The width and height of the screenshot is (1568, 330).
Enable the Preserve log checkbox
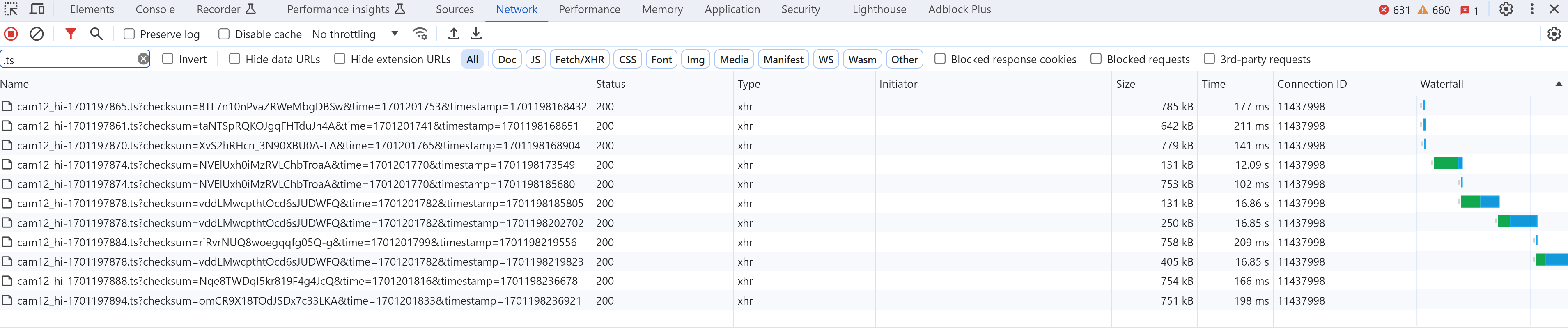[x=129, y=34]
